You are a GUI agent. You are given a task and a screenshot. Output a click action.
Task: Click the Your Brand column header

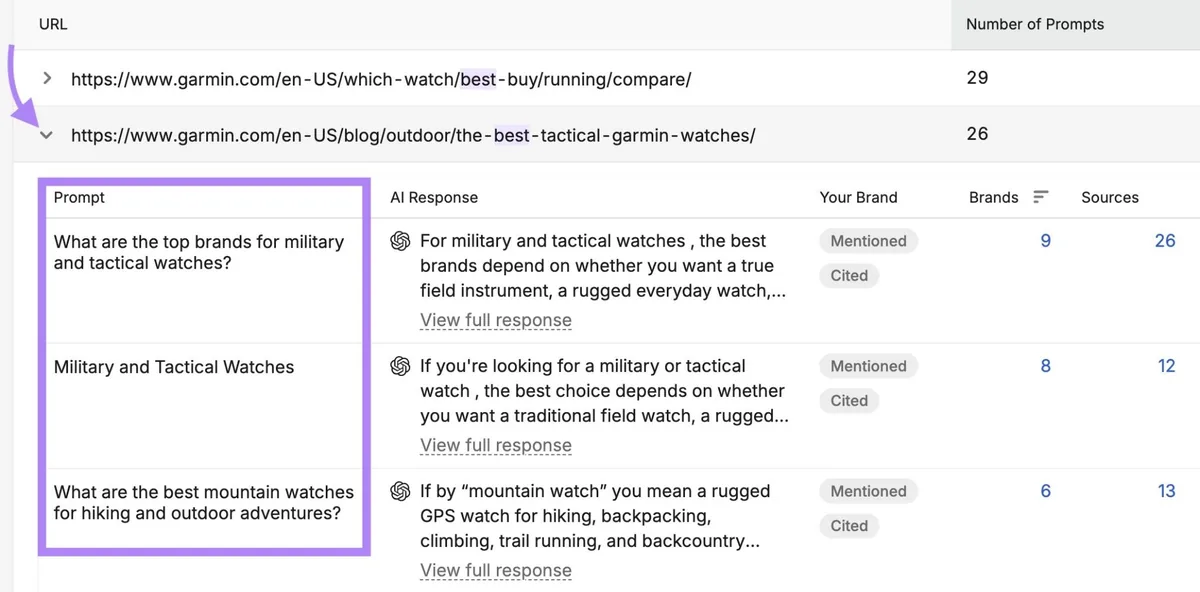pos(859,197)
